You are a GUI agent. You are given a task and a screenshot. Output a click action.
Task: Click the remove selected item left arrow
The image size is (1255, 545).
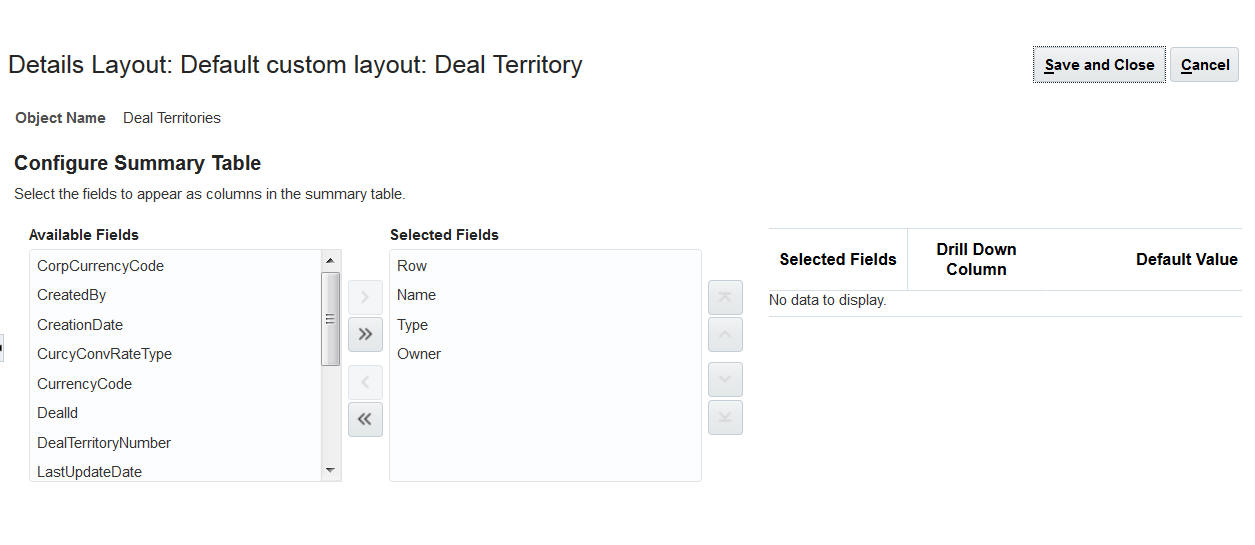pos(365,382)
